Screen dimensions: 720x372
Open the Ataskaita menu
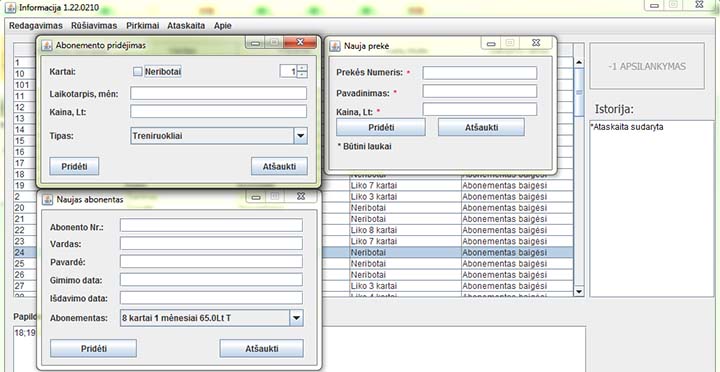(186, 26)
